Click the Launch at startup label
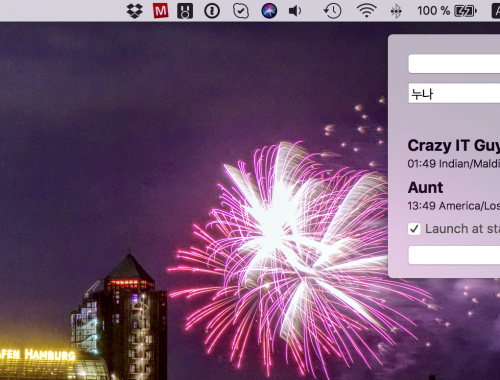The height and width of the screenshot is (380, 500). [x=463, y=229]
